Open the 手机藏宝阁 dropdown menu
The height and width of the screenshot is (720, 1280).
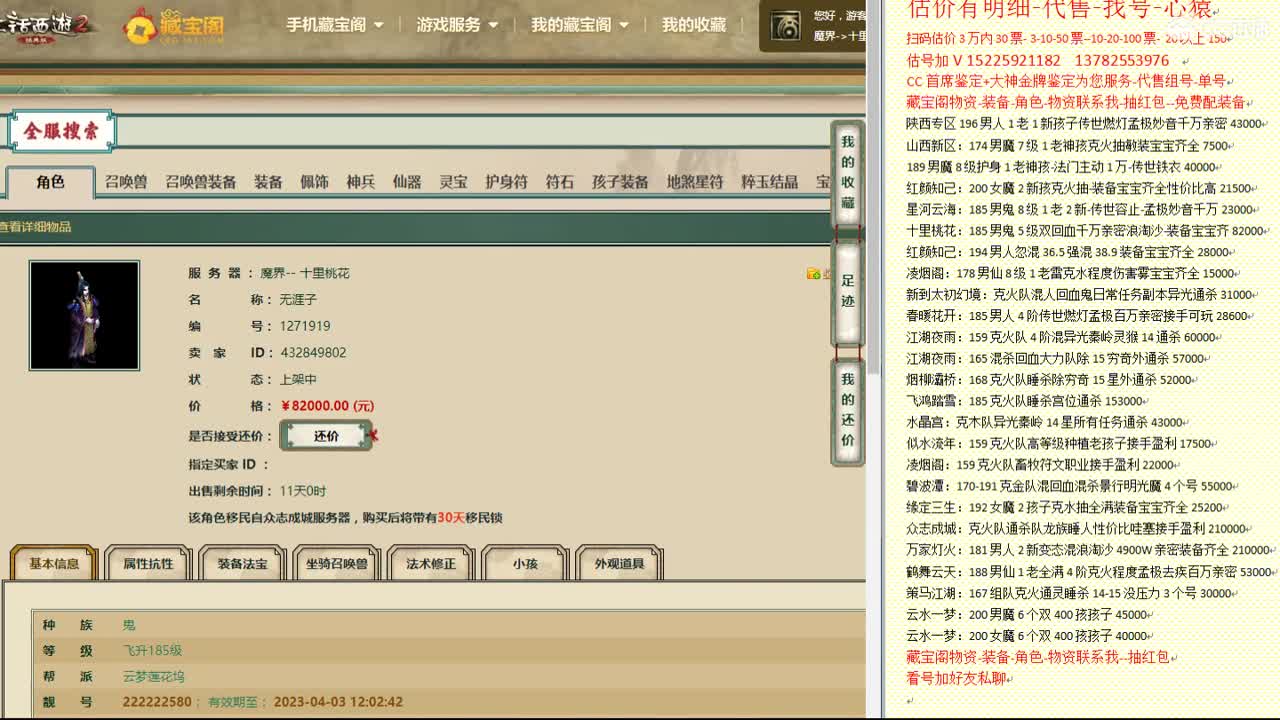click(335, 25)
